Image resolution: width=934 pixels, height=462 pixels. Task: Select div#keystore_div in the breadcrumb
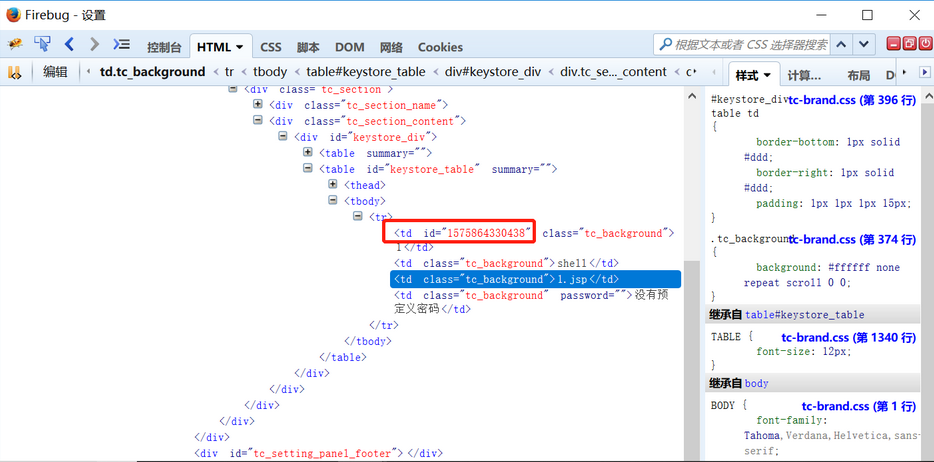click(492, 72)
